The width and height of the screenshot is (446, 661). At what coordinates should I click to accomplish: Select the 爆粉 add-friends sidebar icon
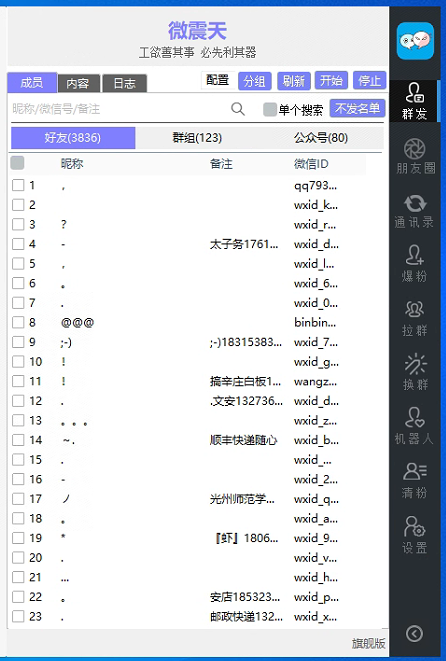point(415,264)
